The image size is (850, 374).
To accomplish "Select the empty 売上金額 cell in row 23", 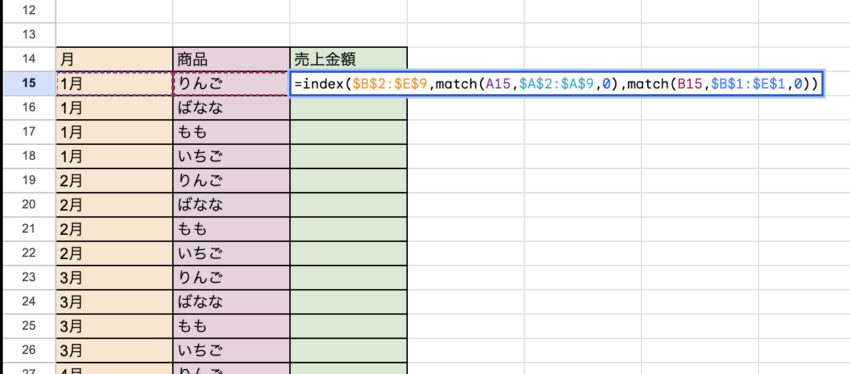I will click(349, 278).
